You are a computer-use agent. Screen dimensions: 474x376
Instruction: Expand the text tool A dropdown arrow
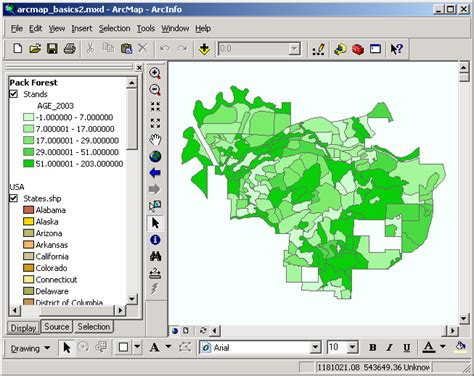click(x=169, y=347)
